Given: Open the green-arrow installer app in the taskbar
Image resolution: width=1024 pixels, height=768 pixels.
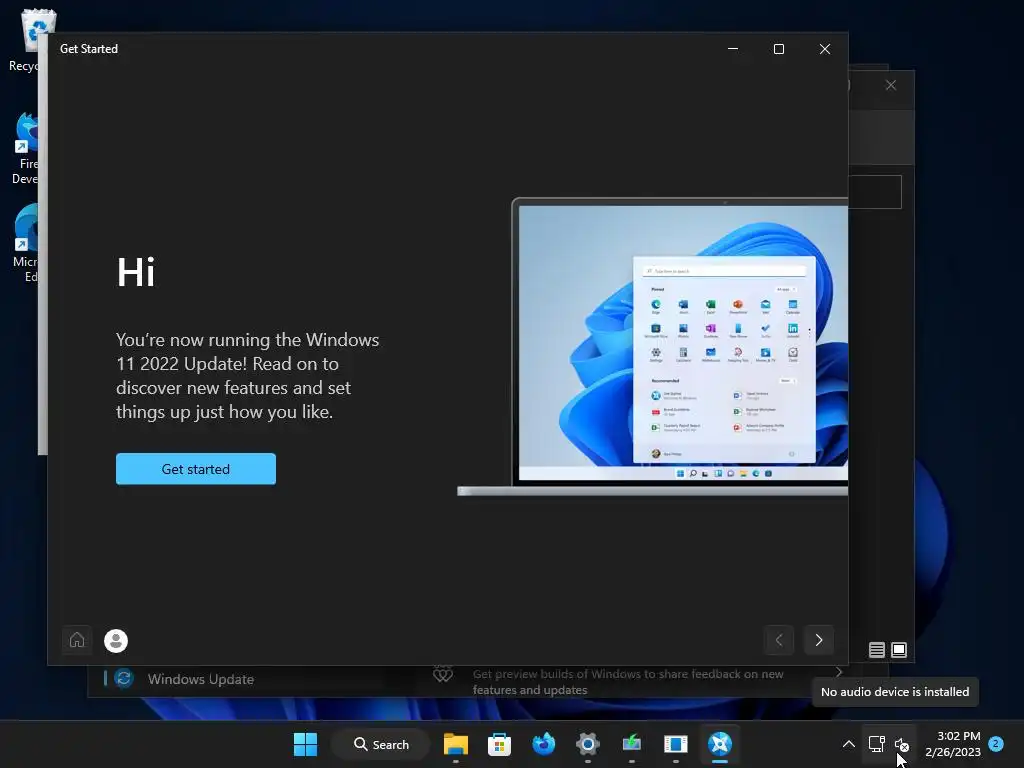Looking at the screenshot, I should click(632, 744).
